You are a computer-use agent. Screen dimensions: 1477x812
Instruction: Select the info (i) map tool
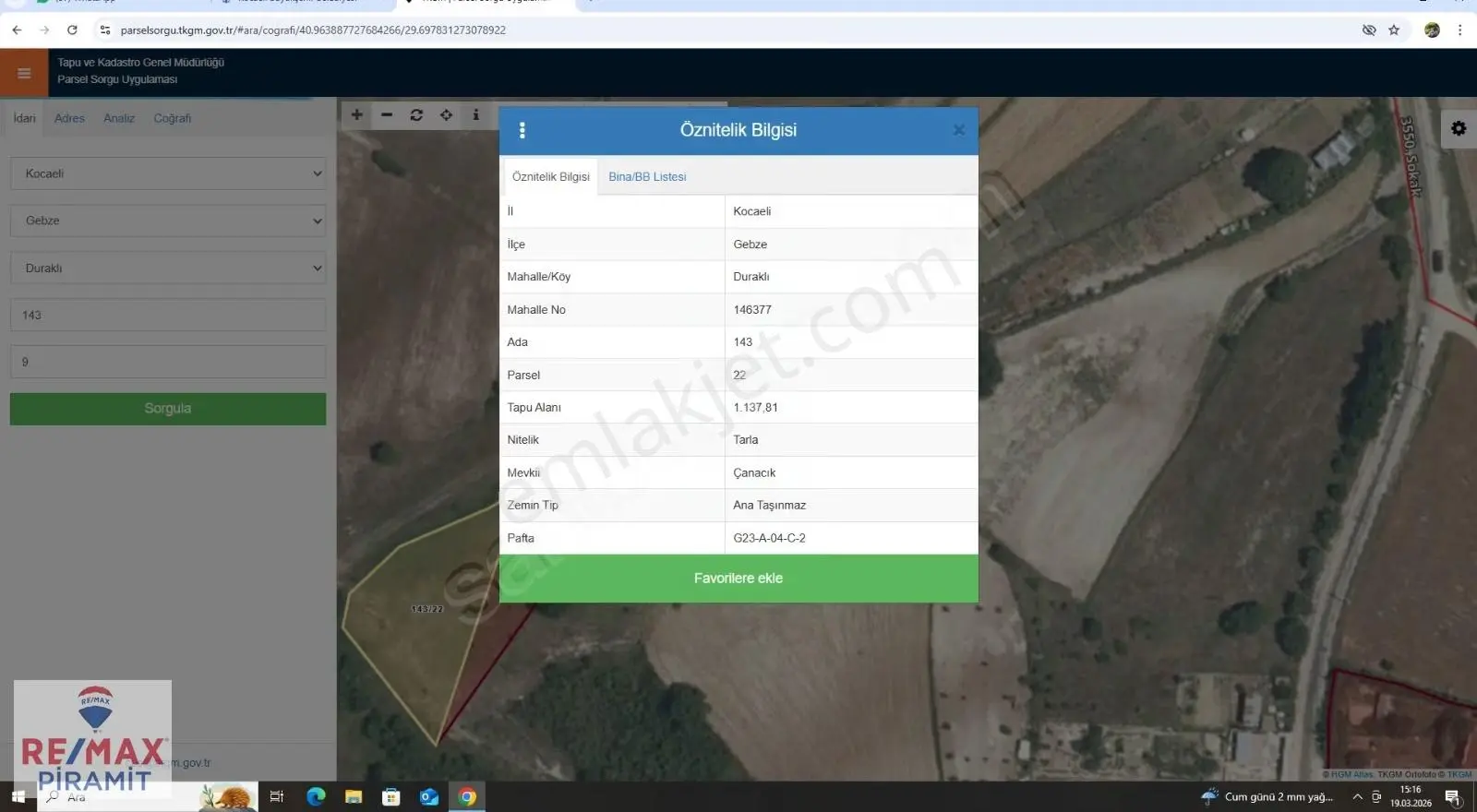(475, 115)
